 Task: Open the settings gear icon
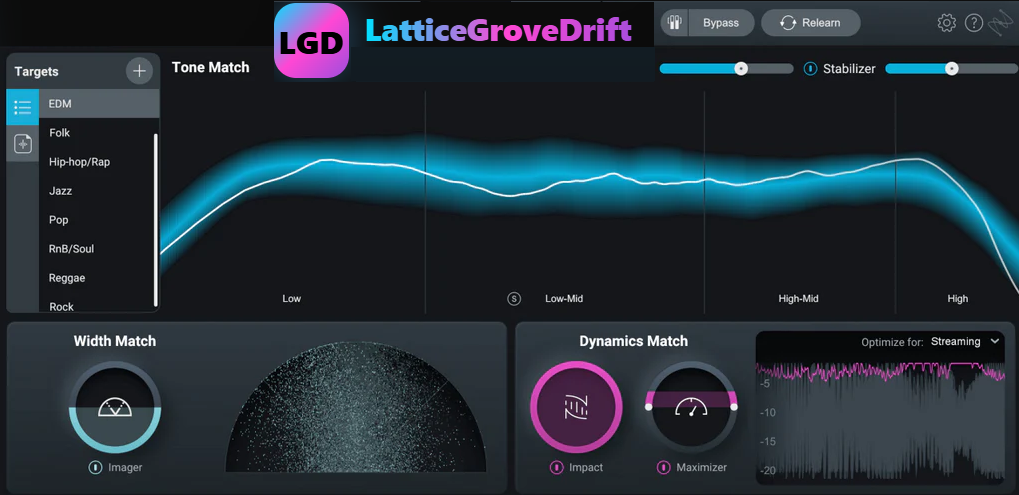pyautogui.click(x=946, y=23)
